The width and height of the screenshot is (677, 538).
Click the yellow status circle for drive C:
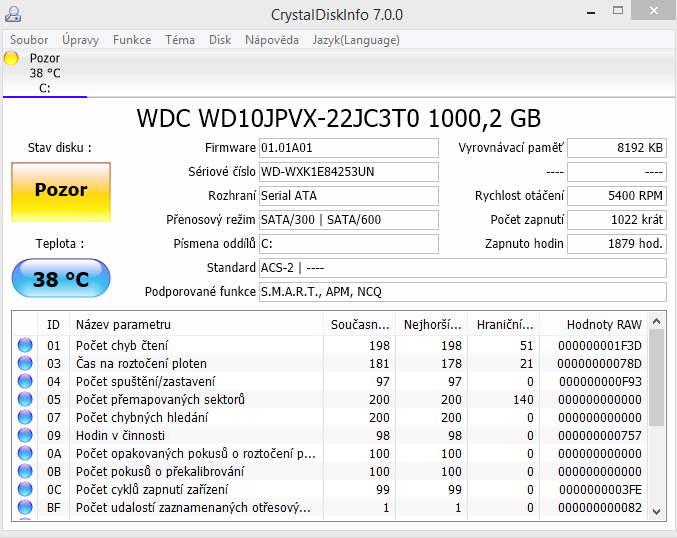coord(11,58)
